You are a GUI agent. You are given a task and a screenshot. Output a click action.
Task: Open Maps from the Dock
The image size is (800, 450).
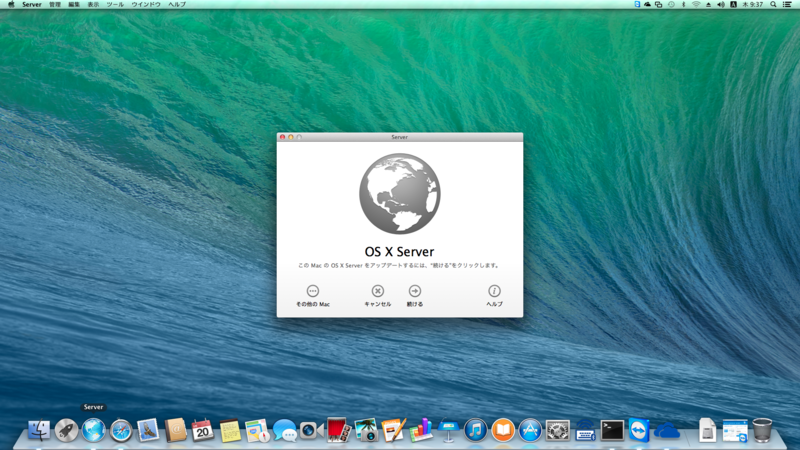point(257,430)
